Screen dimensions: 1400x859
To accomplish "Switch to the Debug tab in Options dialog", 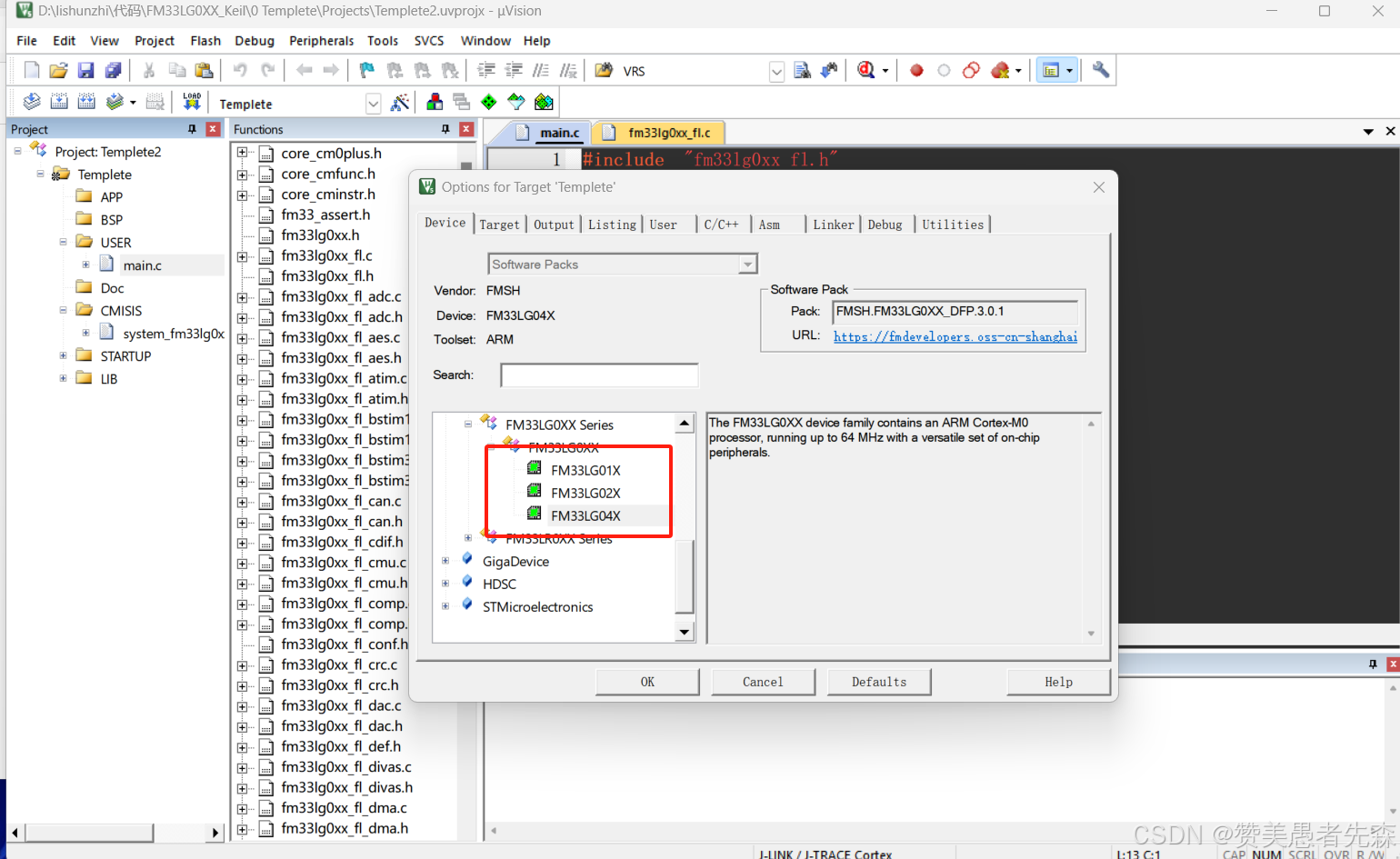I will (x=885, y=225).
